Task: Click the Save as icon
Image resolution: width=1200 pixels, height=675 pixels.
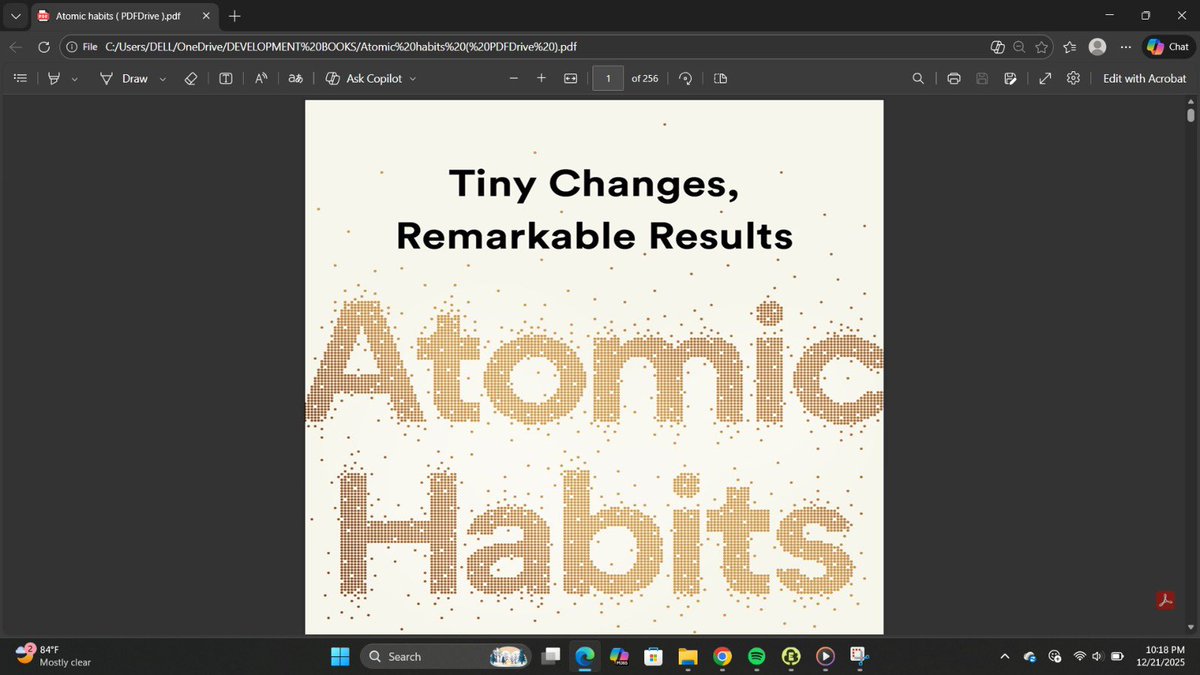Action: point(1010,78)
